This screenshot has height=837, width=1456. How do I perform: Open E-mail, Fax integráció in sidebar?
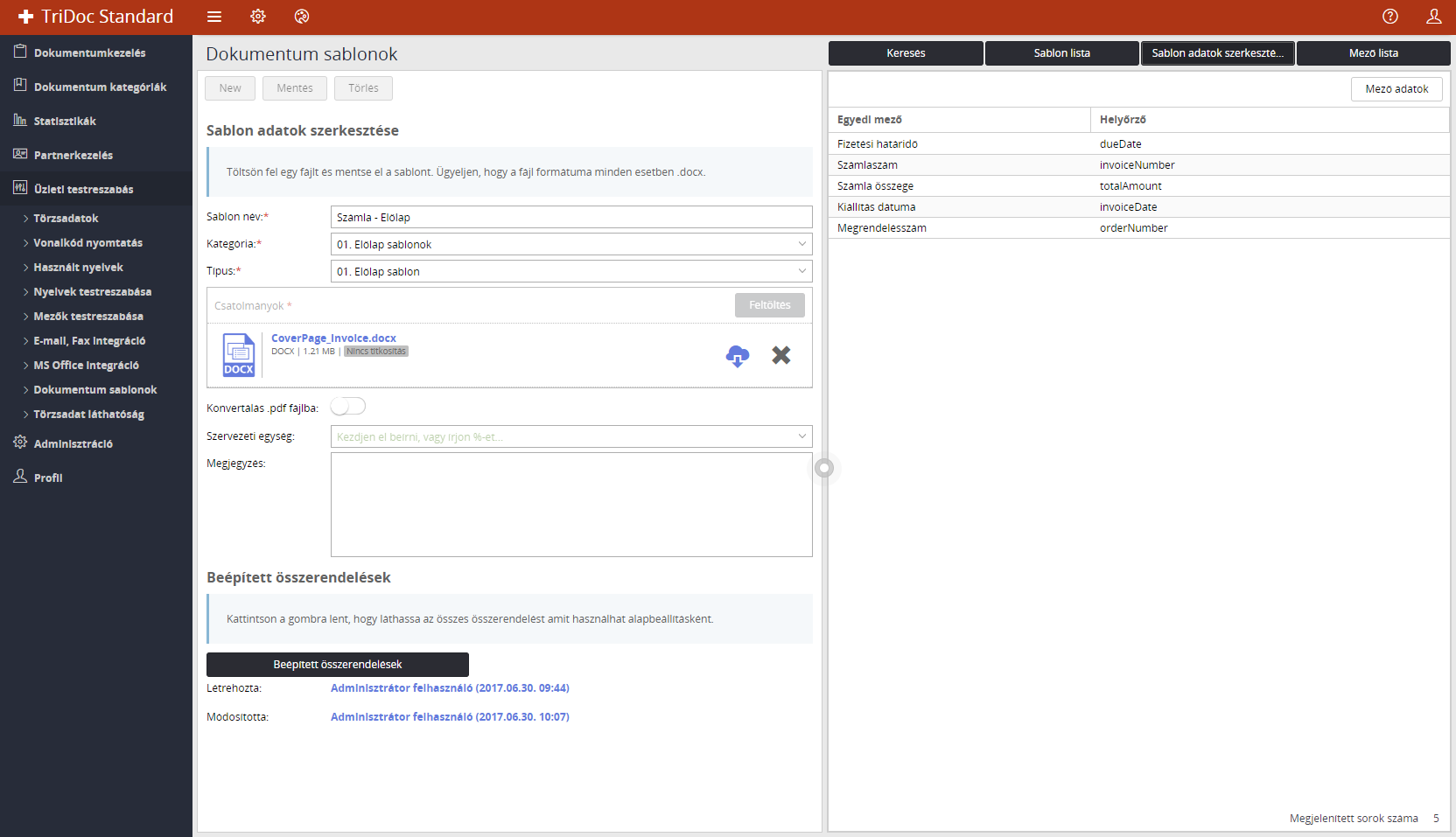tap(89, 341)
